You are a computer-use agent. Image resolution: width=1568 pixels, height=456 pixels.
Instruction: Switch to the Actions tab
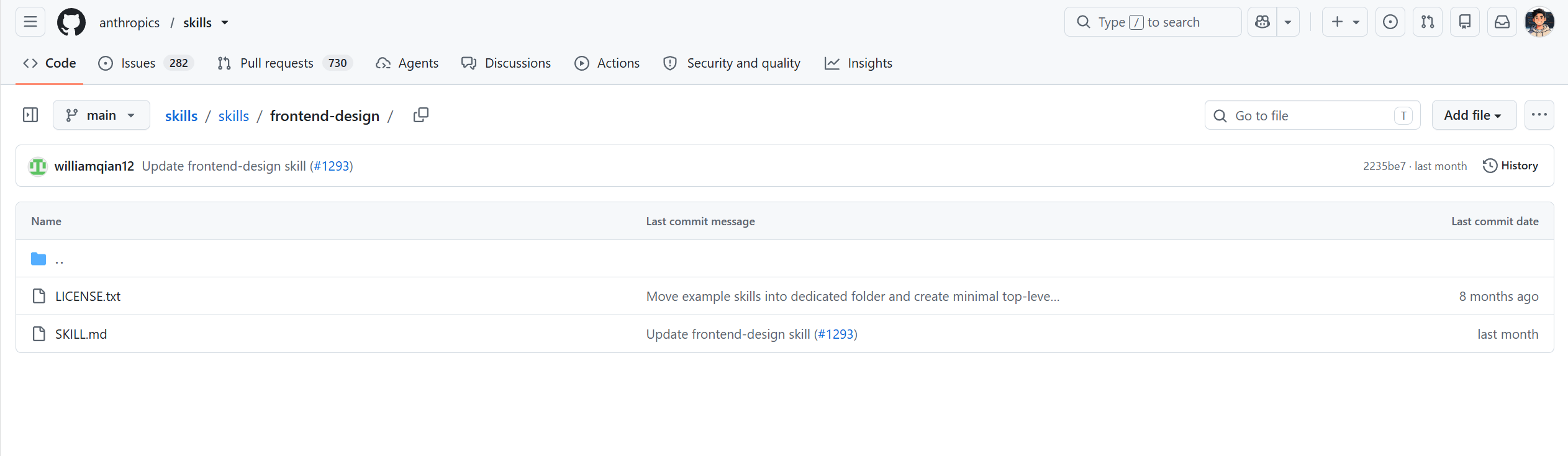click(607, 63)
